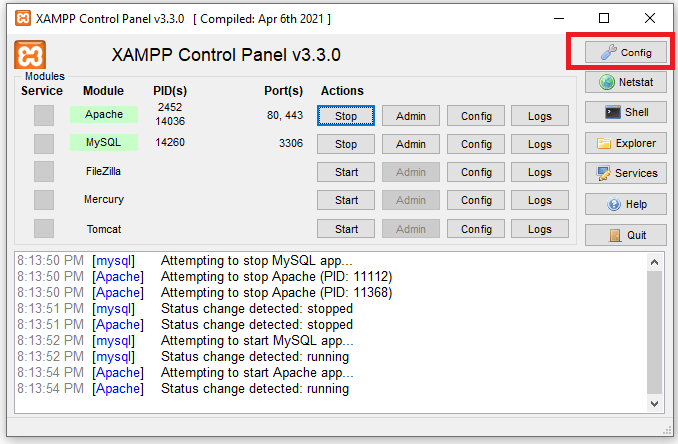The width and height of the screenshot is (678, 444).
Task: Click the Mercury module name
Action: pos(104,199)
